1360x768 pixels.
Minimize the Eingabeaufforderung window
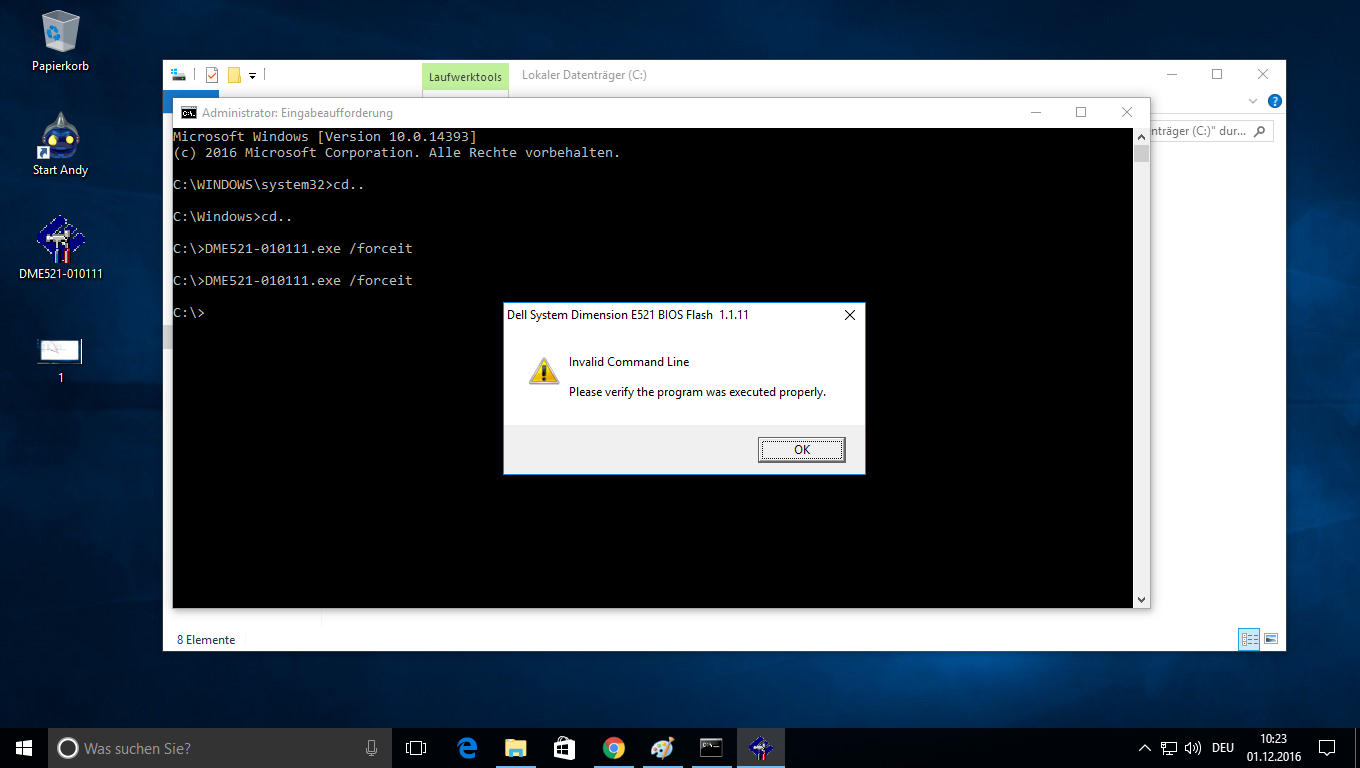click(x=1035, y=113)
